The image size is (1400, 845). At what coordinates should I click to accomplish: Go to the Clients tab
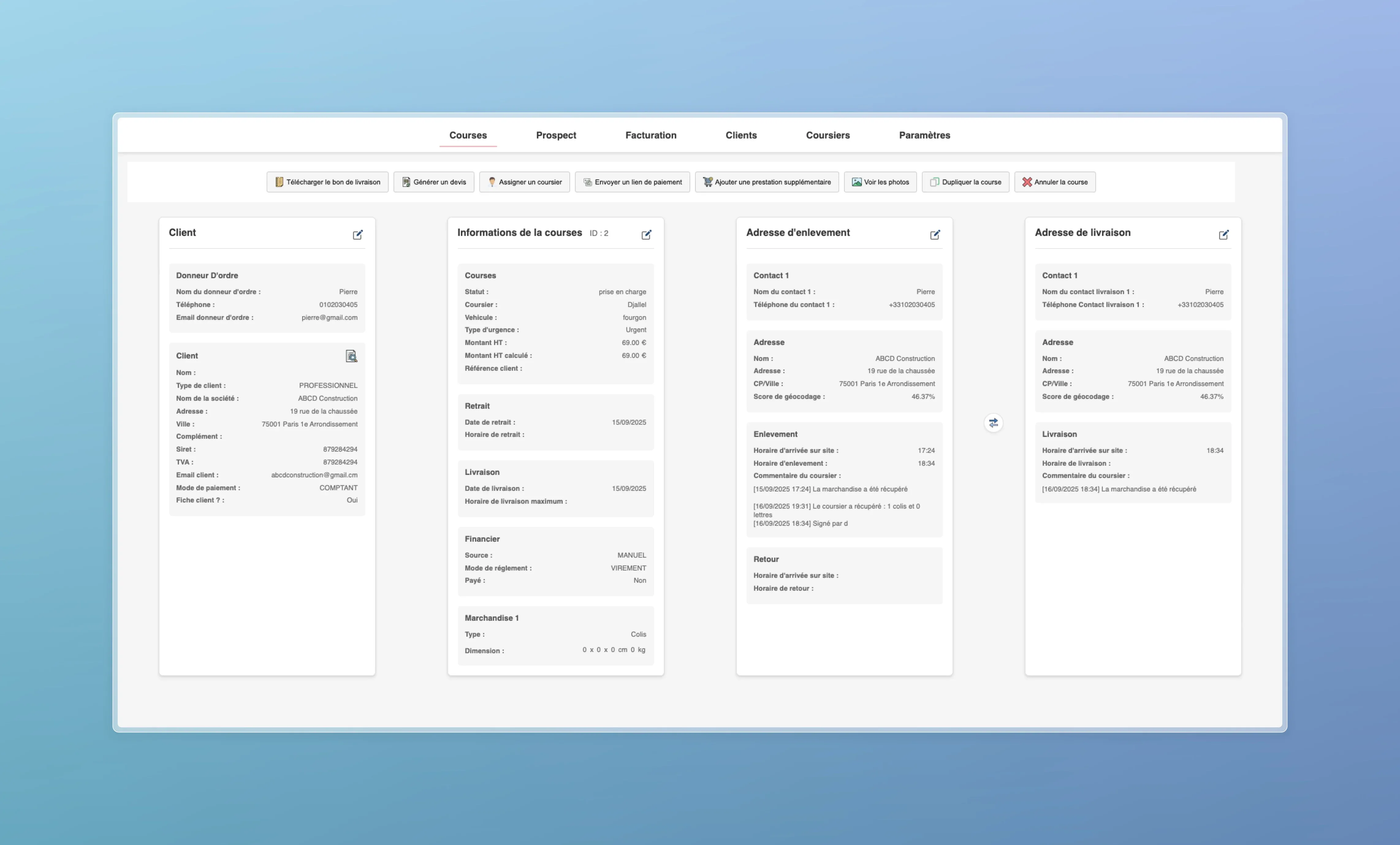click(x=740, y=135)
